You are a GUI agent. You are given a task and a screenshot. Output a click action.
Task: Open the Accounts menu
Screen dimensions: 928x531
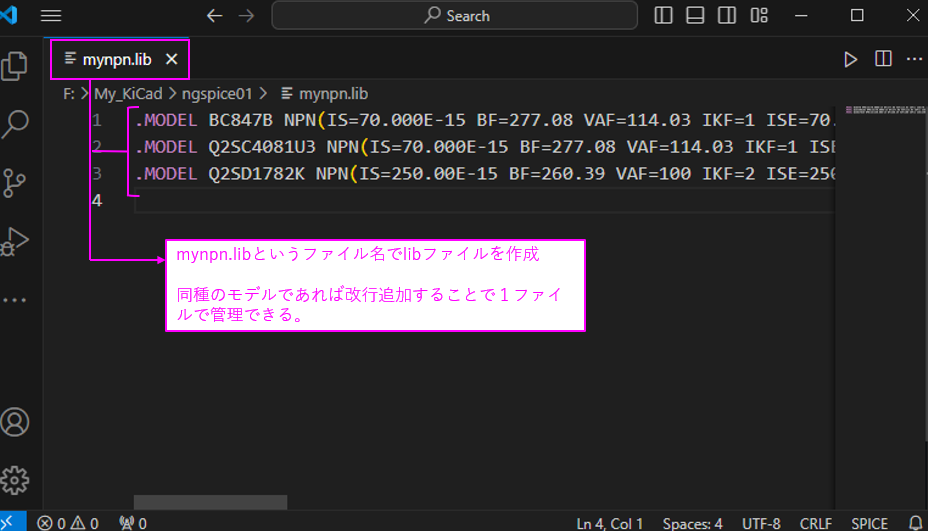[15, 422]
